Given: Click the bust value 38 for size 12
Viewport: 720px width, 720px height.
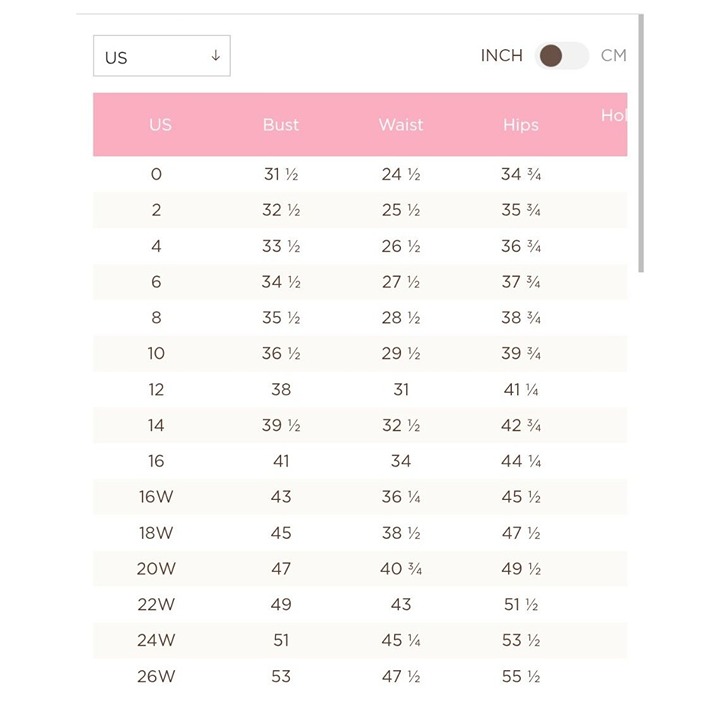Looking at the screenshot, I should (281, 389).
